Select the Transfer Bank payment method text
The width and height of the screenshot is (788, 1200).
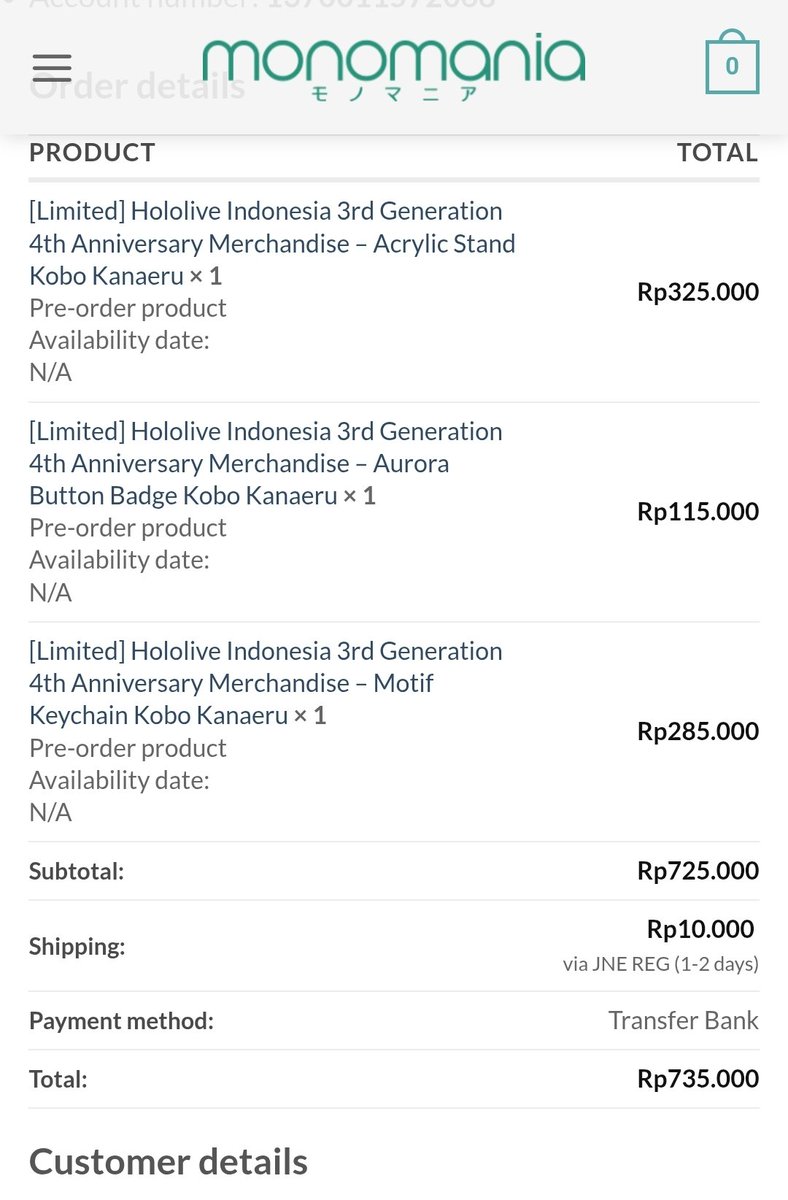click(683, 1021)
